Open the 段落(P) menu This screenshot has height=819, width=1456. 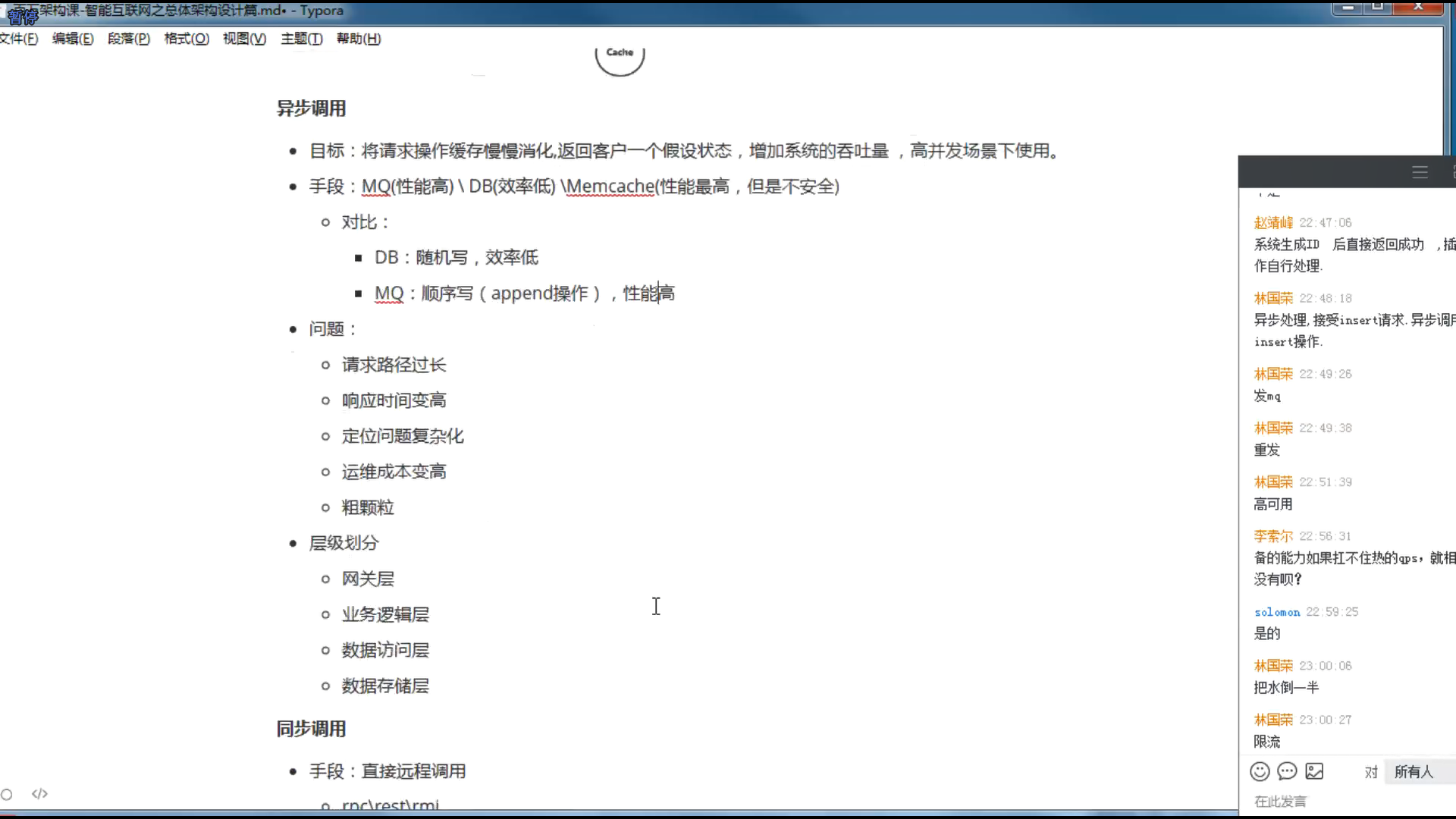128,39
